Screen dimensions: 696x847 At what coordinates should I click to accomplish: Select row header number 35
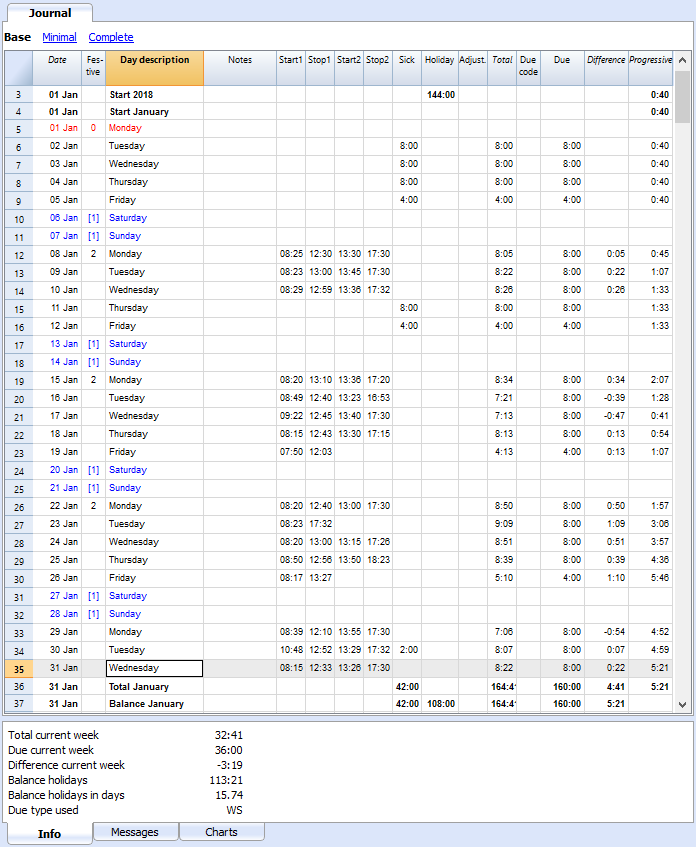pyautogui.click(x=19, y=669)
